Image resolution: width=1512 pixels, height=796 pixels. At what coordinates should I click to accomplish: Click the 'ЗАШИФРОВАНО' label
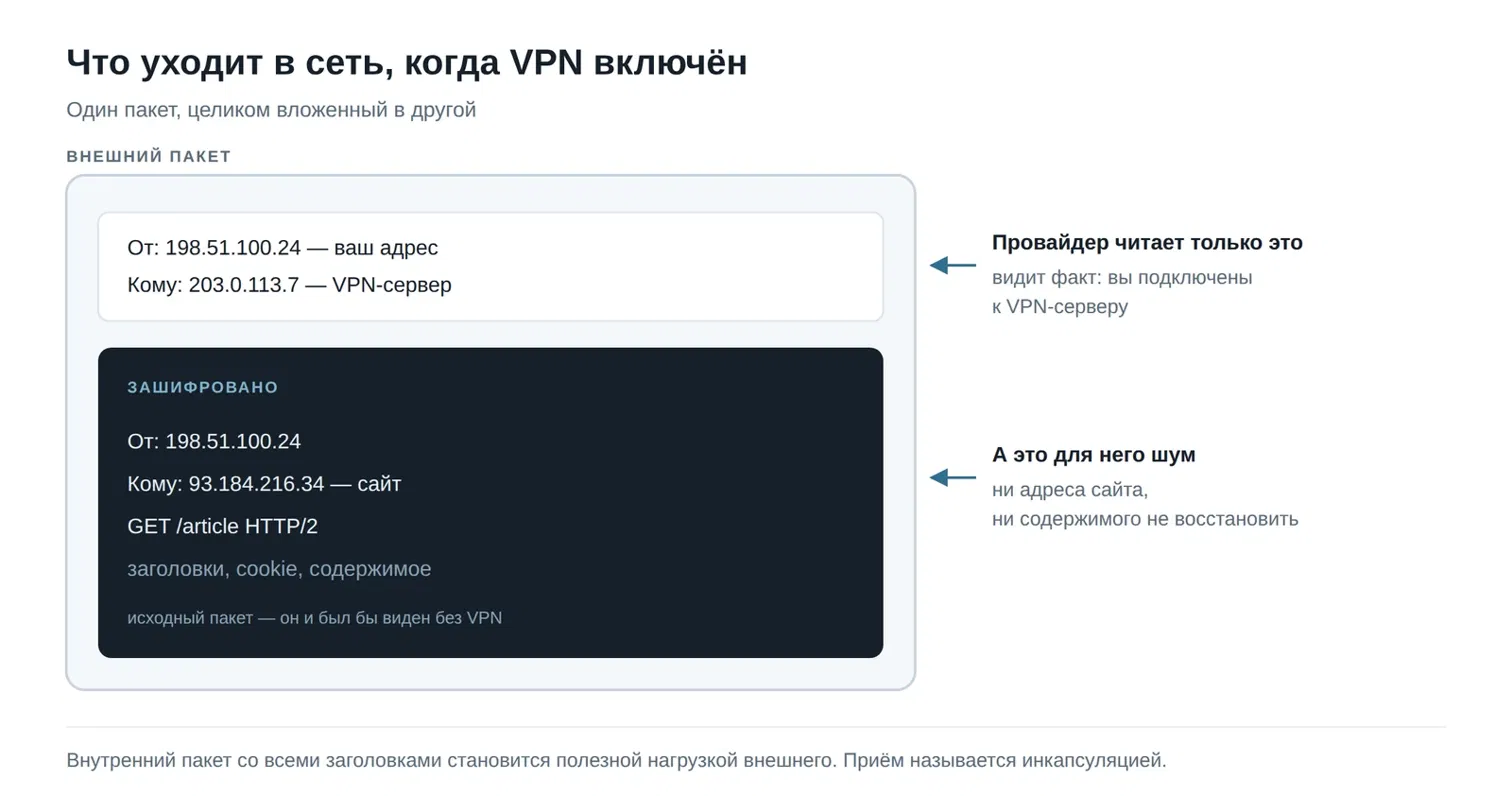coord(203,388)
